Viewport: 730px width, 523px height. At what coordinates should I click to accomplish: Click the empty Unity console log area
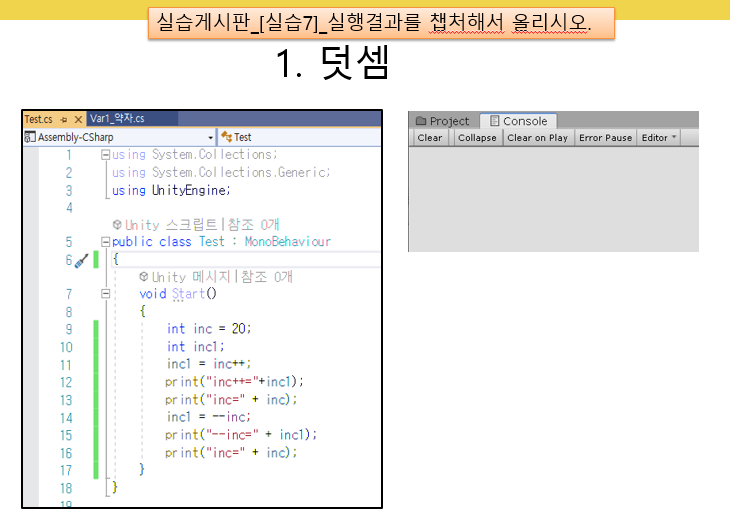tap(554, 199)
